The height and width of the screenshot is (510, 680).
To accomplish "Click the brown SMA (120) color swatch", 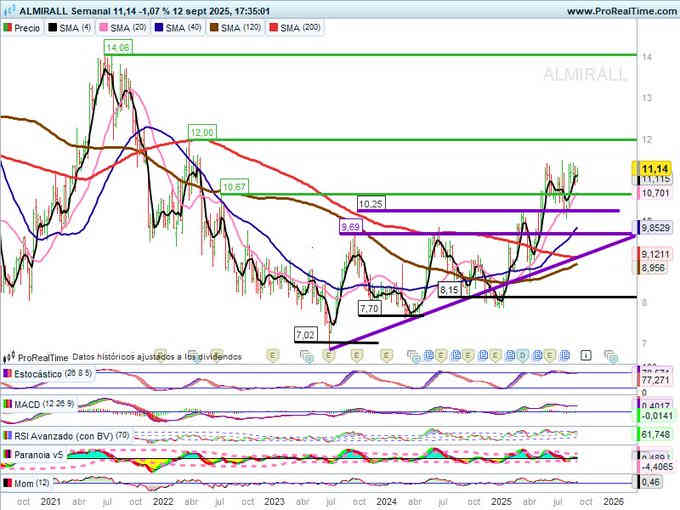I will click(214, 28).
